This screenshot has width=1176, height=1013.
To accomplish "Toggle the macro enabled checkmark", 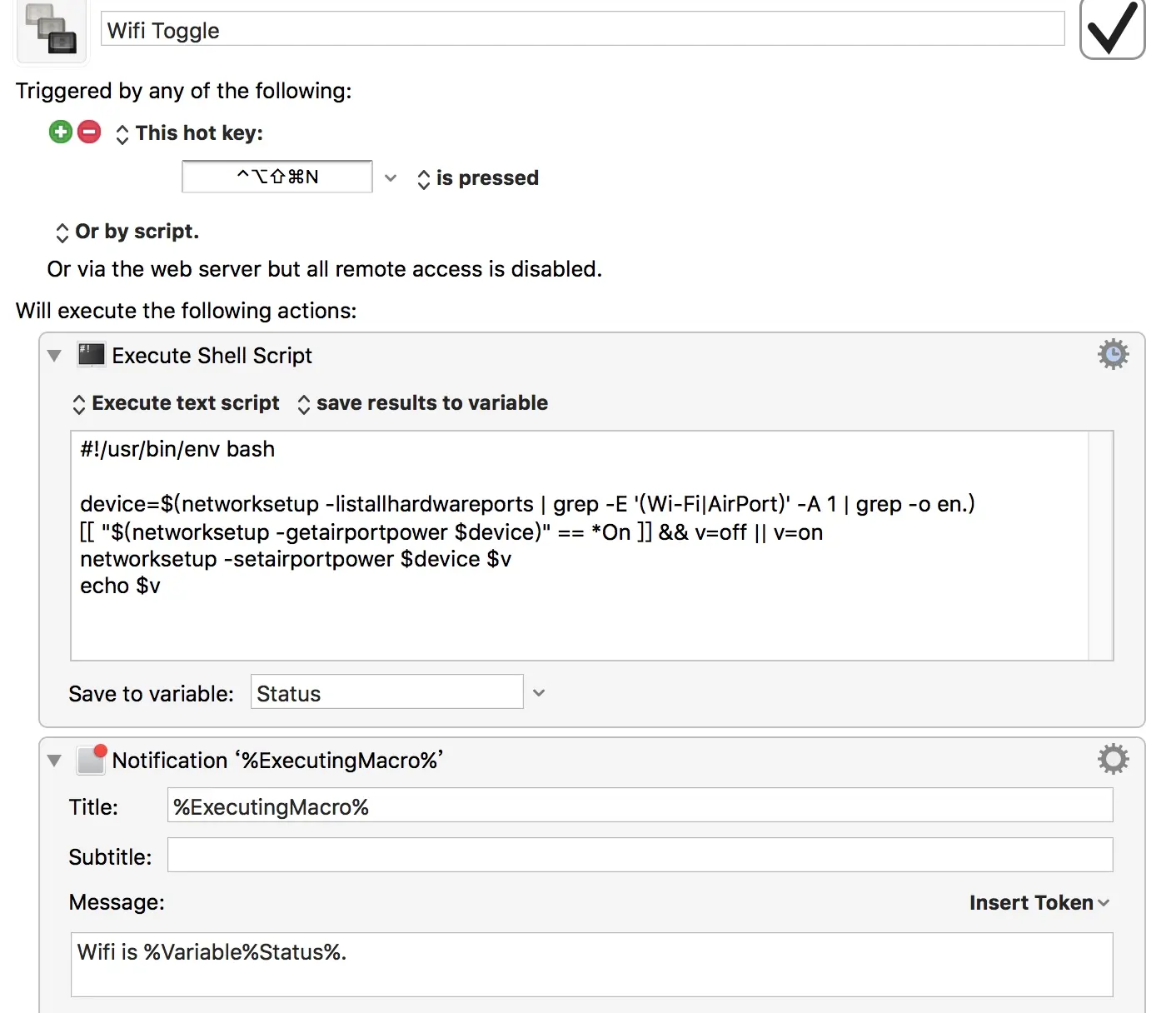I will tap(1112, 29).
